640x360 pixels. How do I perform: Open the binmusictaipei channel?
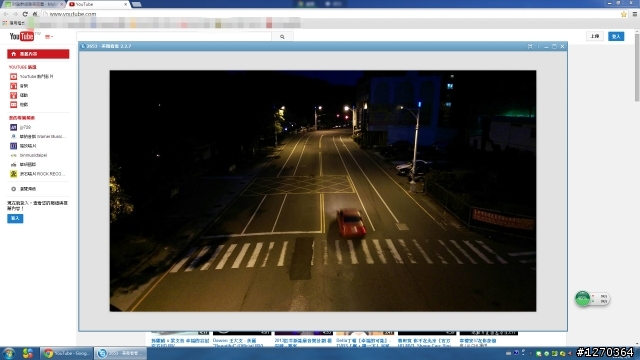[x=33, y=155]
